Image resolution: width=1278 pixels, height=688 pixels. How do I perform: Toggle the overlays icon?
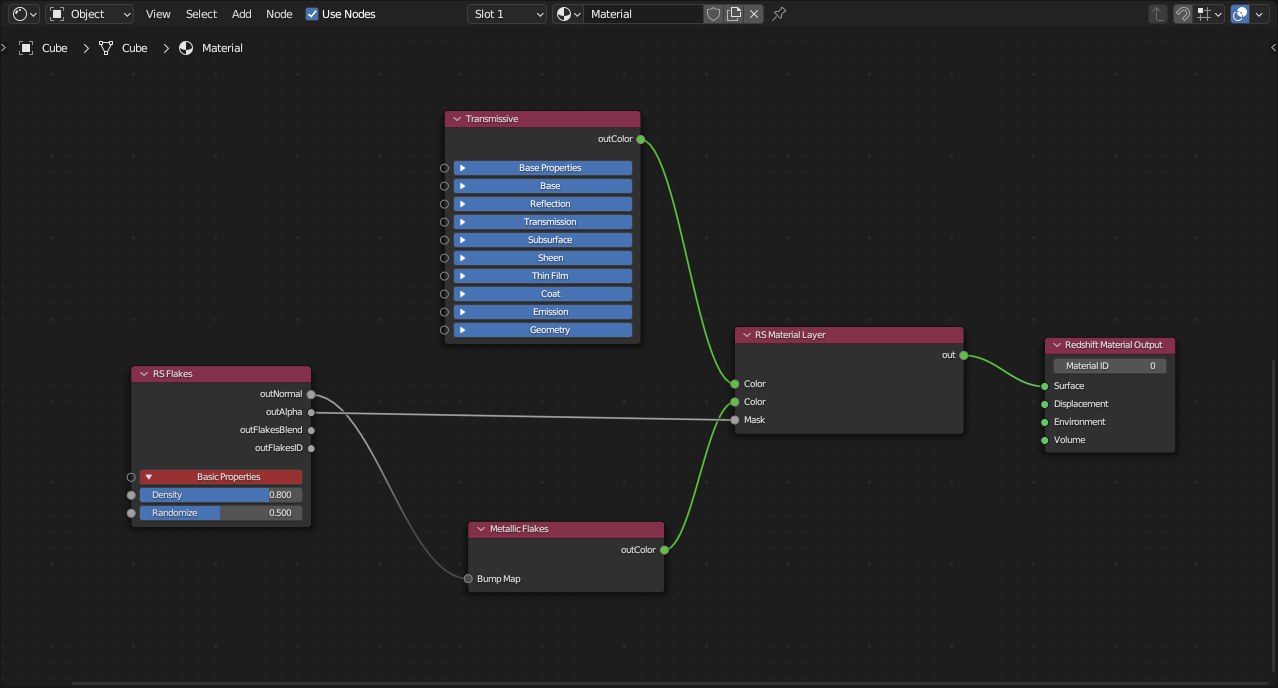coord(1240,14)
